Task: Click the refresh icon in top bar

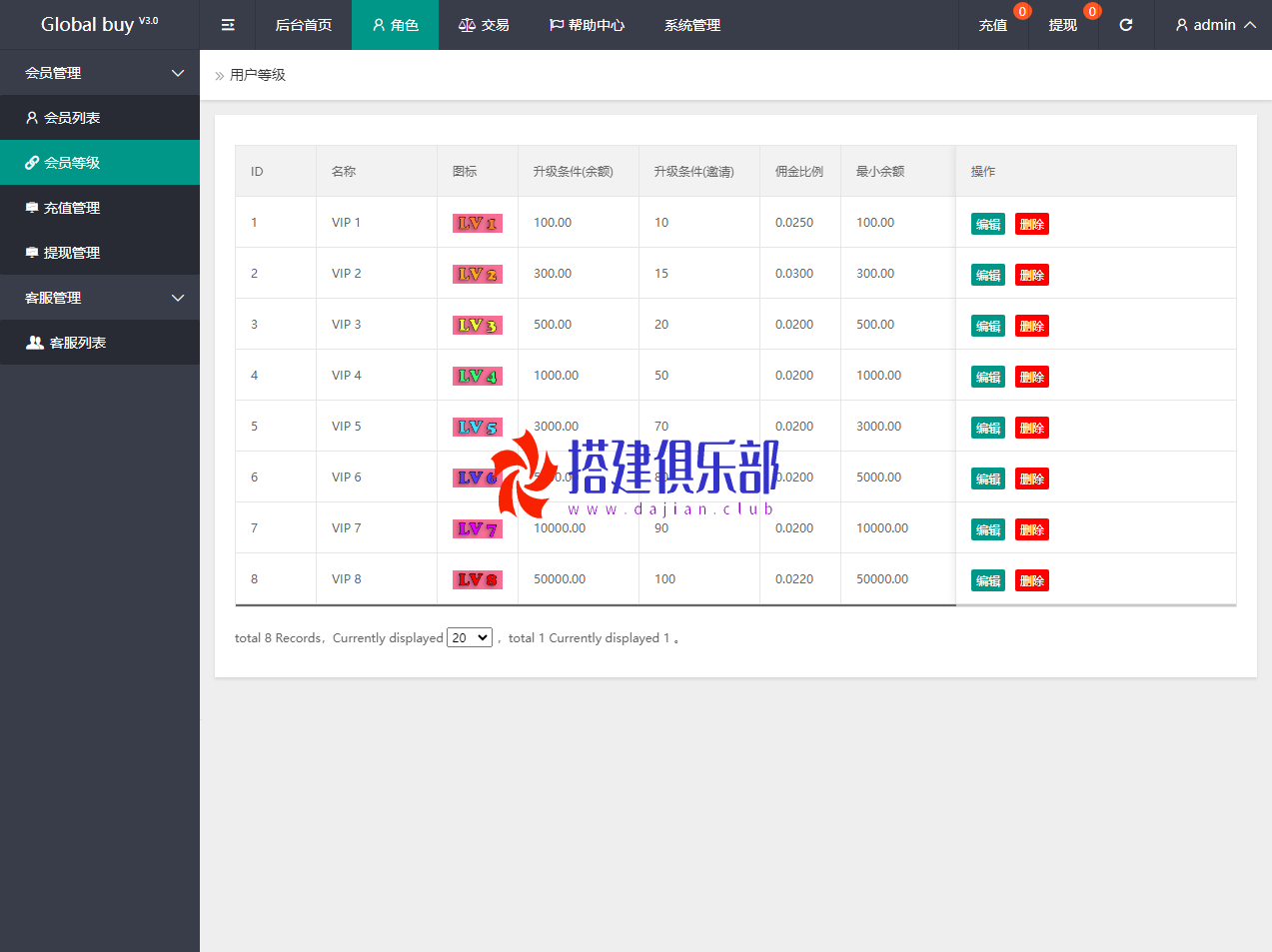Action: [x=1126, y=25]
